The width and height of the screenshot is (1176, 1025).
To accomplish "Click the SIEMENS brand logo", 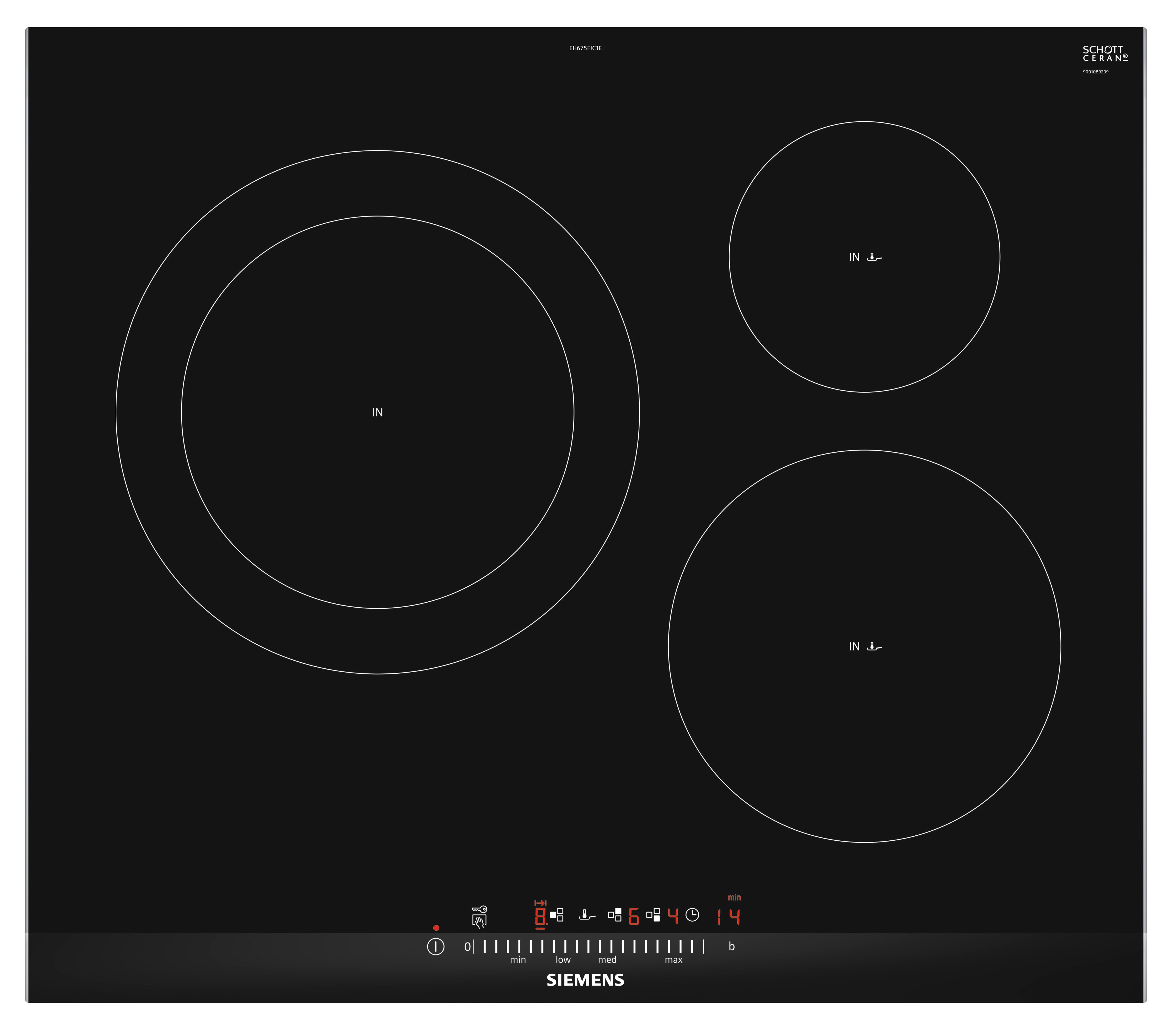I will point(585,980).
